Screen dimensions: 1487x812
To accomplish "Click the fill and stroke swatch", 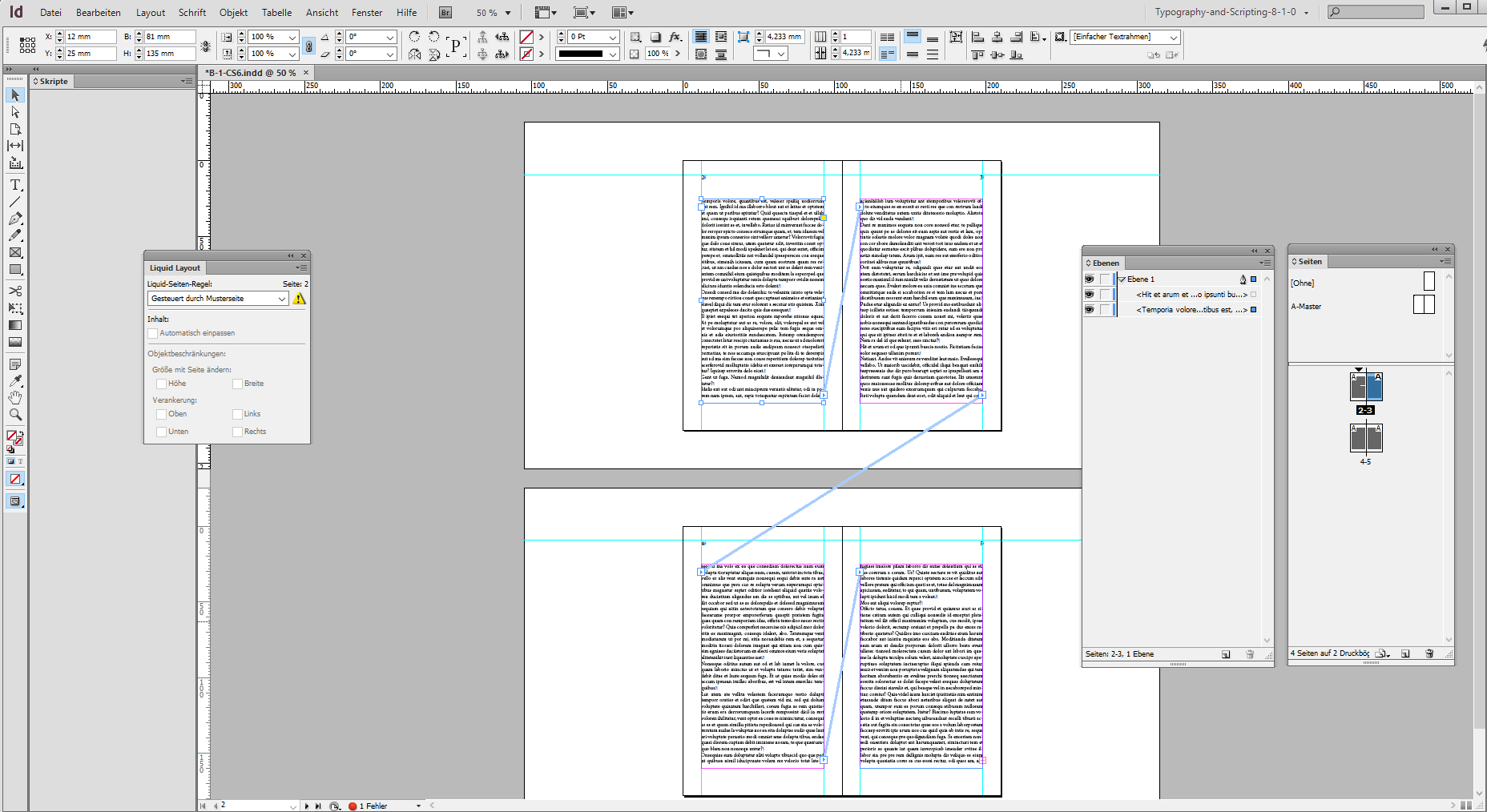I will [14, 437].
